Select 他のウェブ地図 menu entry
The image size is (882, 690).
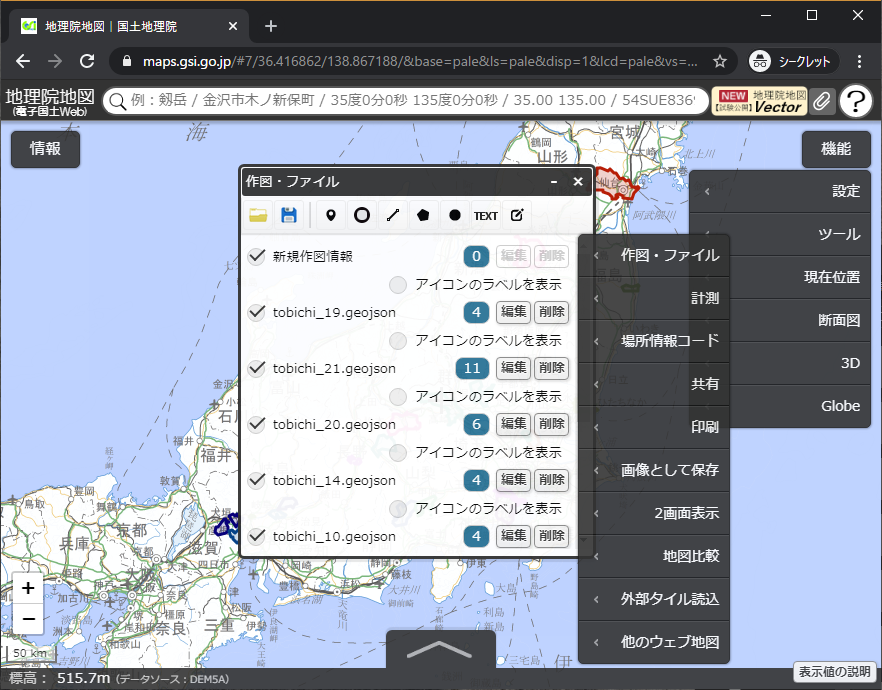point(654,642)
